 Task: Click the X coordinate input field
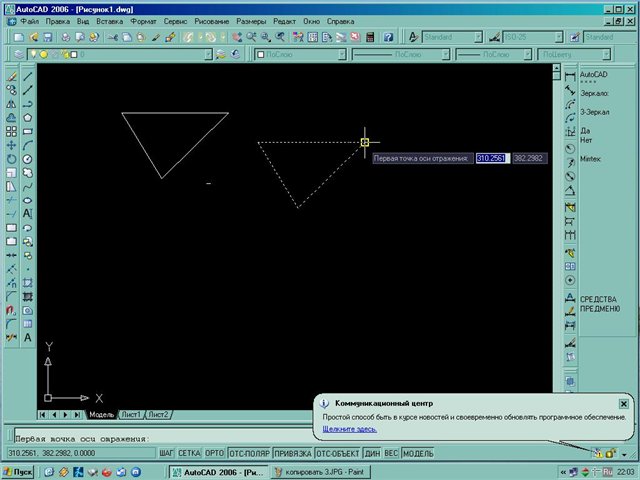pyautogui.click(x=492, y=158)
